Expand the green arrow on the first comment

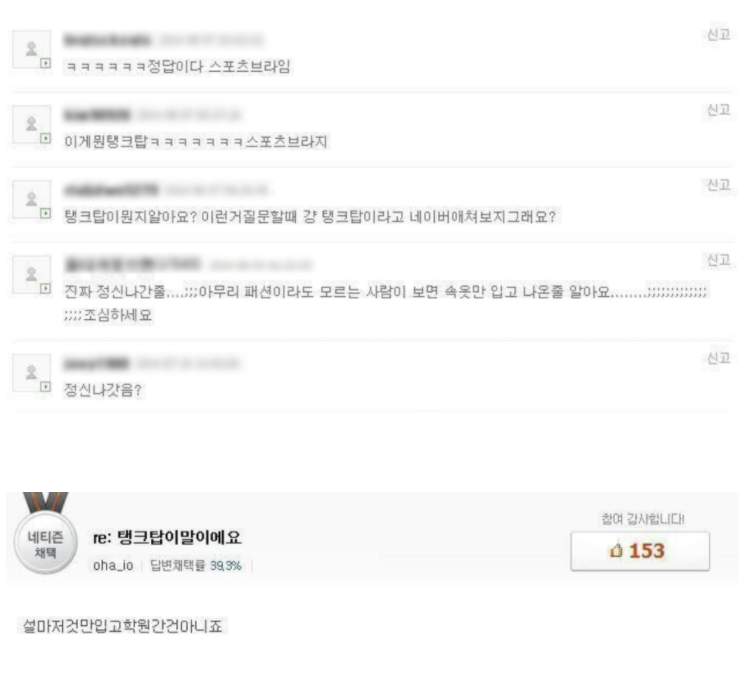pos(45,63)
